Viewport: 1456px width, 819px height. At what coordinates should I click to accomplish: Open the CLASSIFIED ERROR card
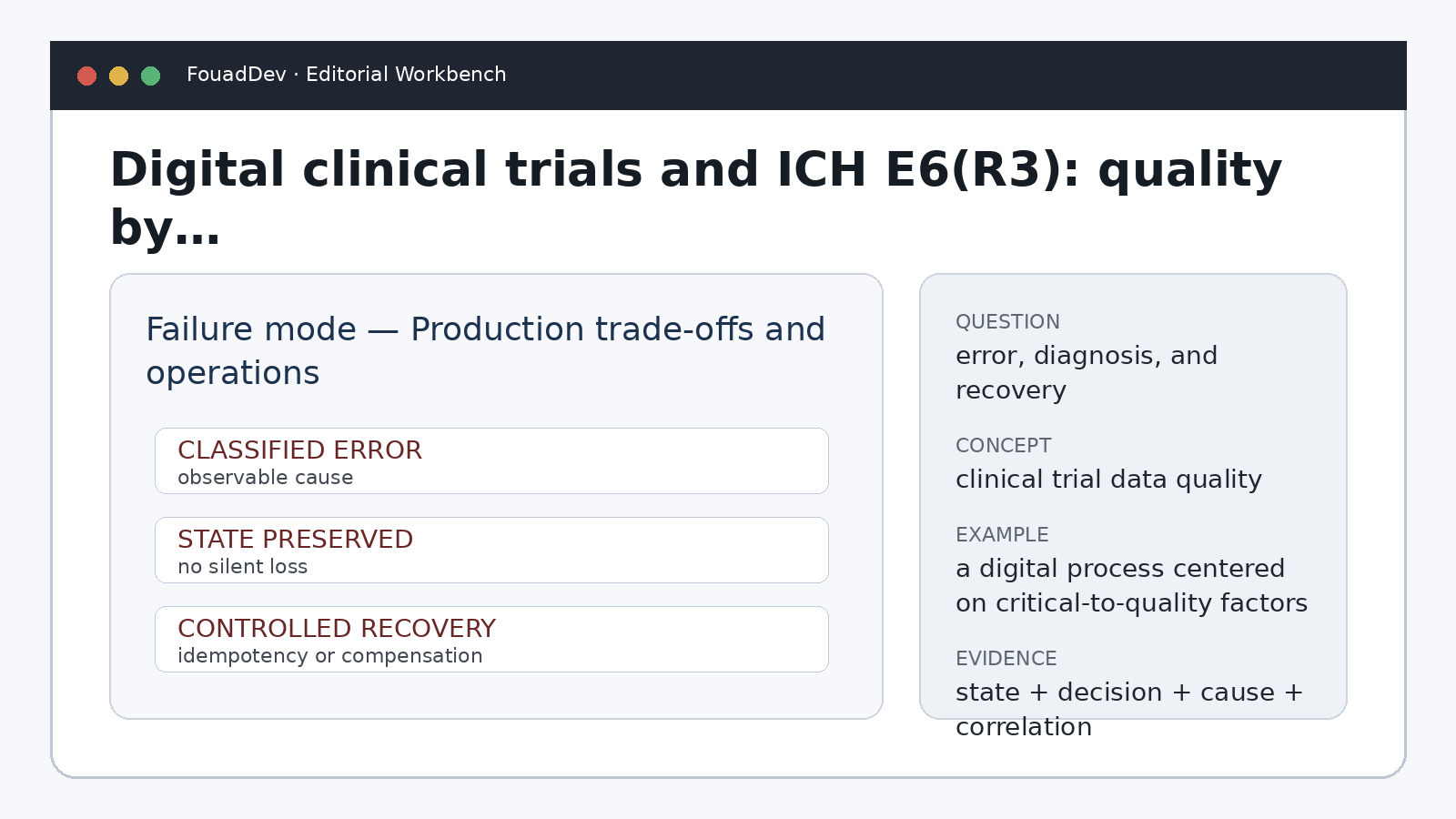[x=491, y=461]
